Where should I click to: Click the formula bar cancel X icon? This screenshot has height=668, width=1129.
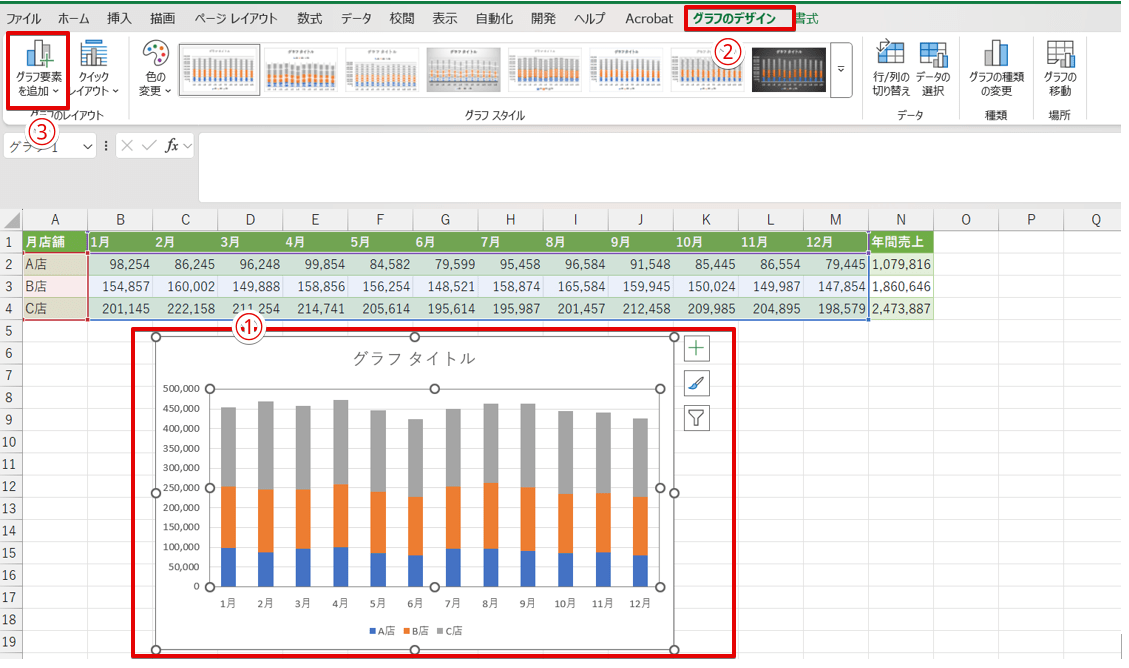click(x=127, y=146)
